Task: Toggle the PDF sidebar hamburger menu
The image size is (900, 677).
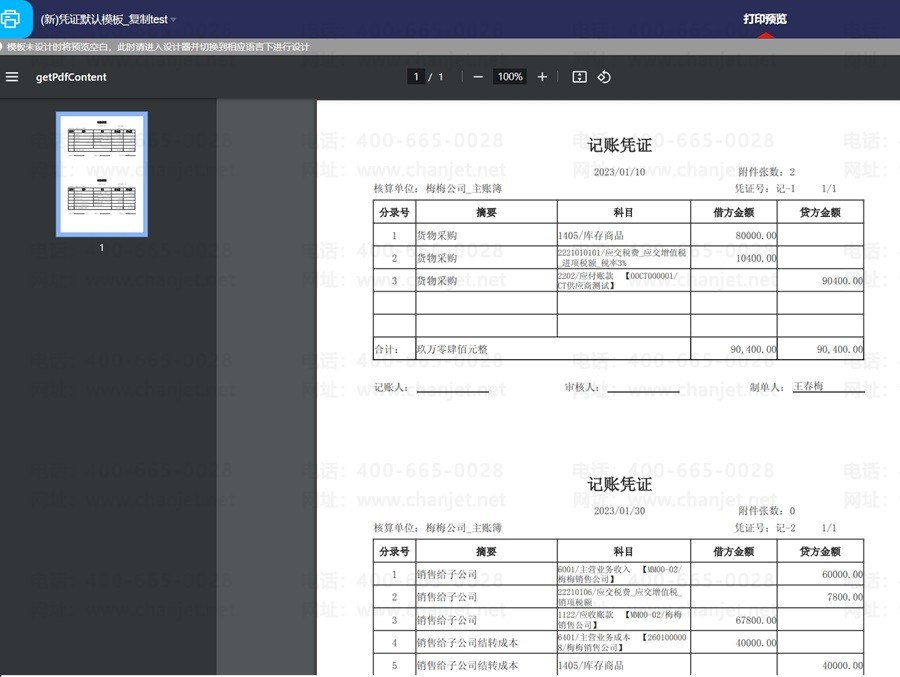Action: point(12,77)
